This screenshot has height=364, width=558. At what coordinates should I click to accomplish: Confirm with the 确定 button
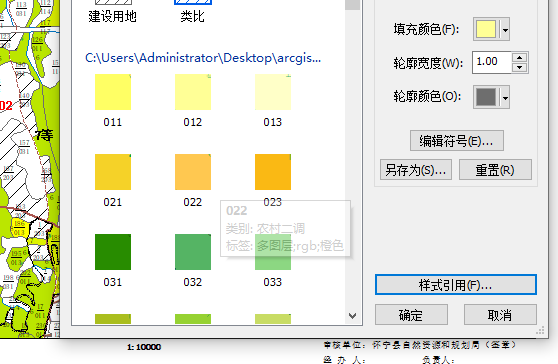[411, 315]
